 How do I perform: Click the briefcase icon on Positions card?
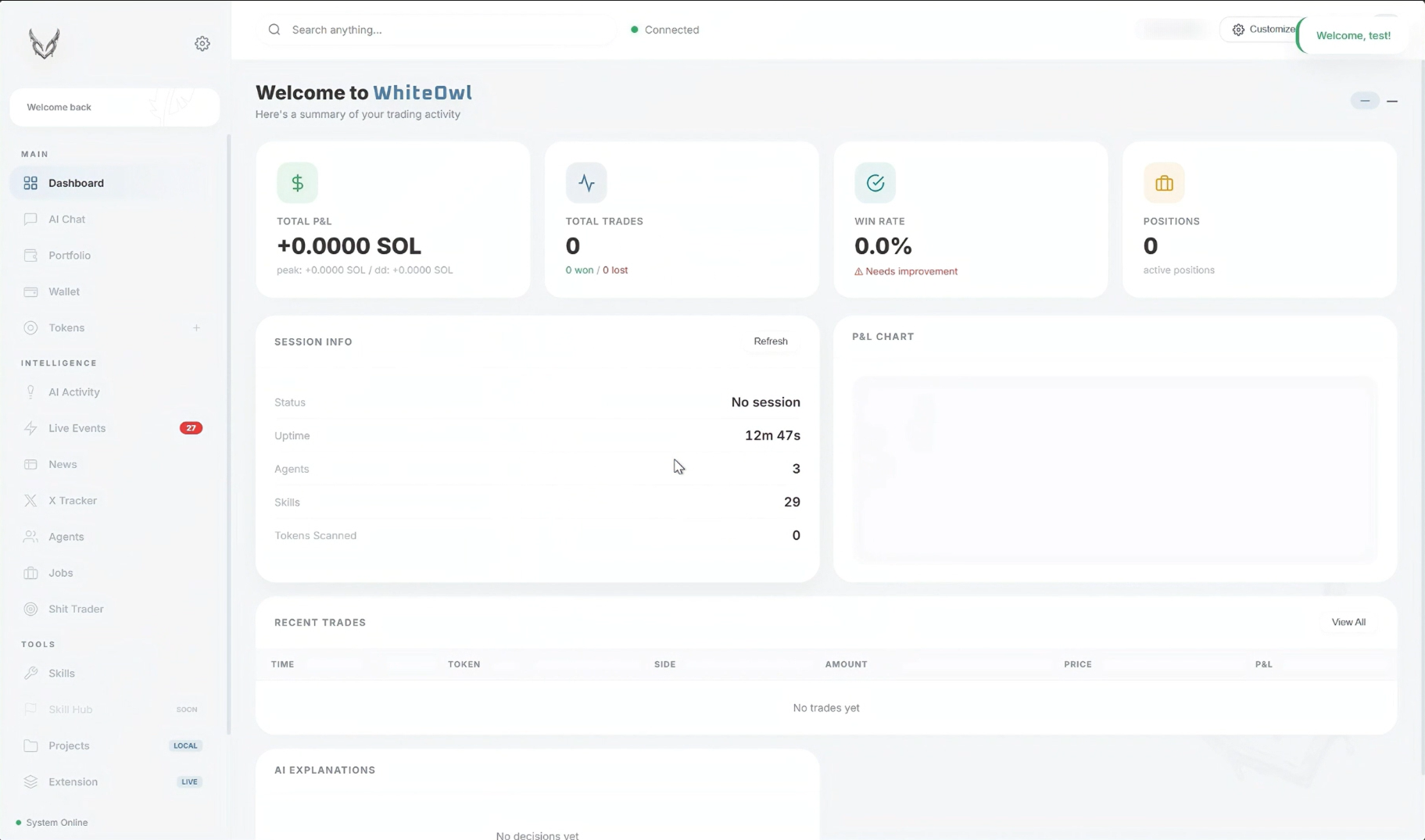tap(1164, 183)
